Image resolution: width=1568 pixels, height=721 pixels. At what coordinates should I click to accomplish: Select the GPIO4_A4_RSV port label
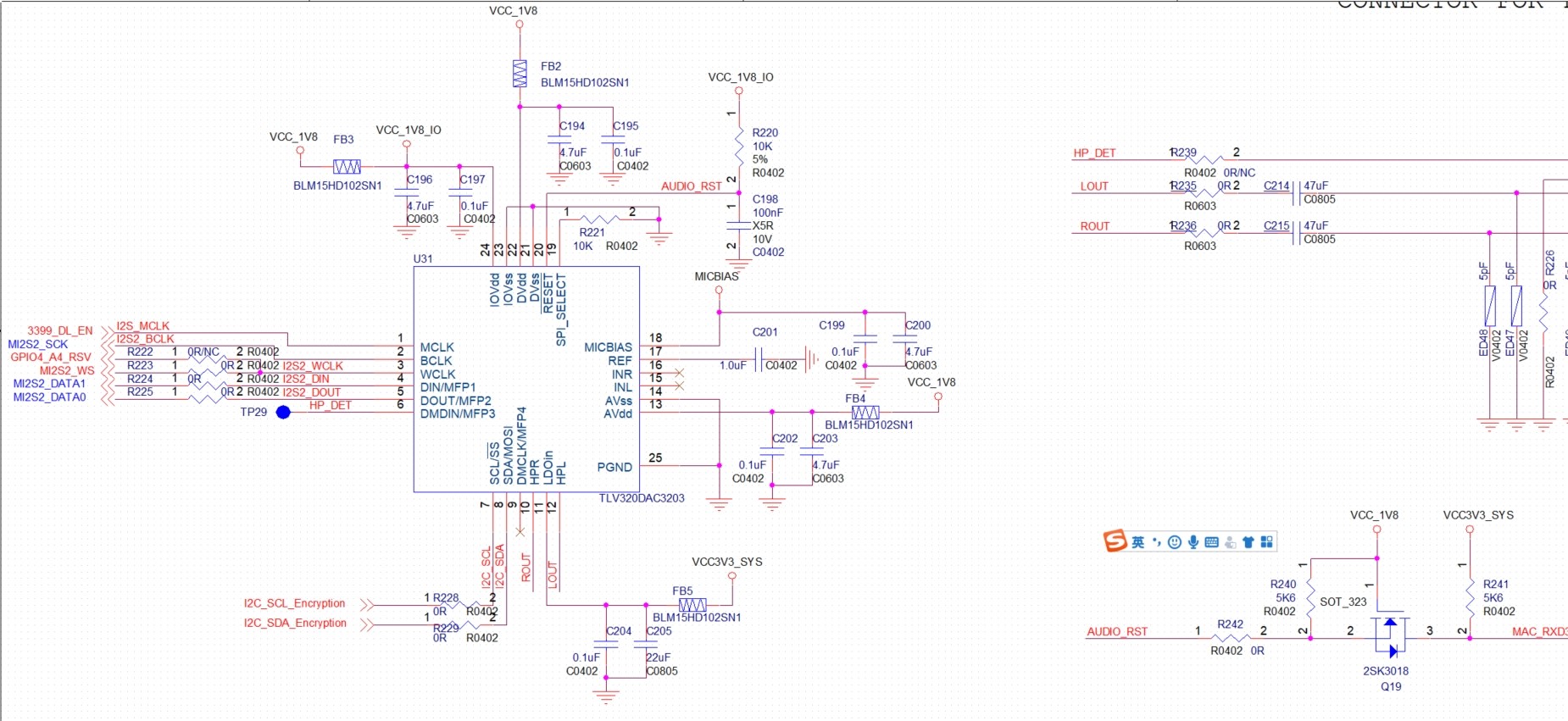[x=51, y=357]
